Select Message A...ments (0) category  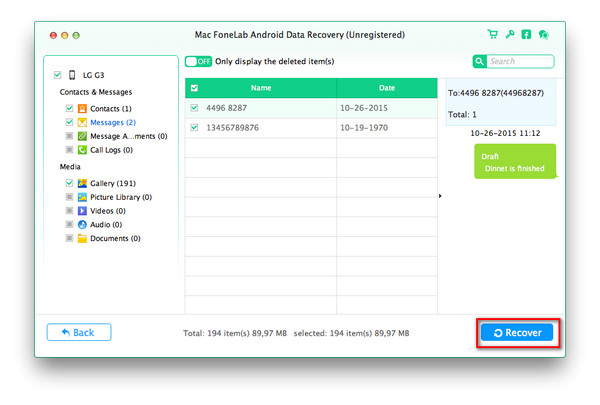pyautogui.click(x=129, y=136)
